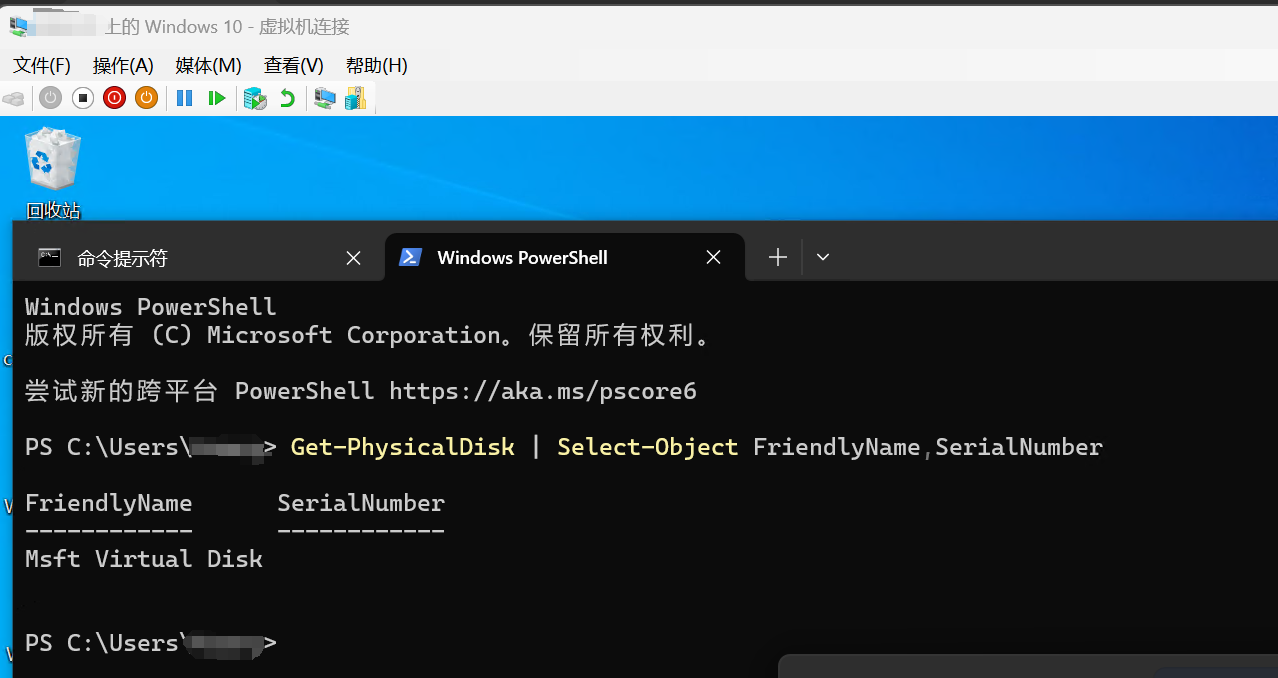Revert the VM using the green arrow icon
The width and height of the screenshot is (1278, 678).
(x=288, y=98)
